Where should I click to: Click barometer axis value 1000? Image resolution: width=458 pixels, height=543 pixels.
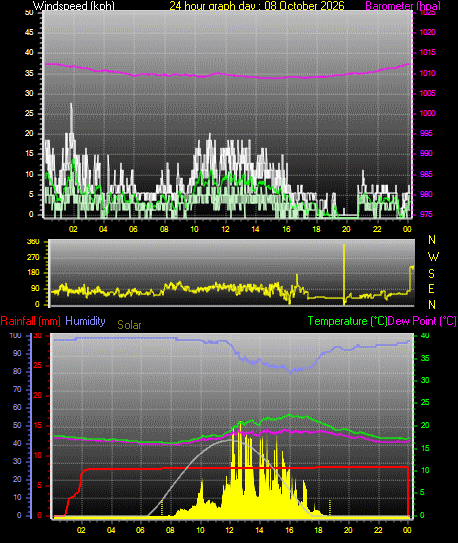tap(428, 114)
